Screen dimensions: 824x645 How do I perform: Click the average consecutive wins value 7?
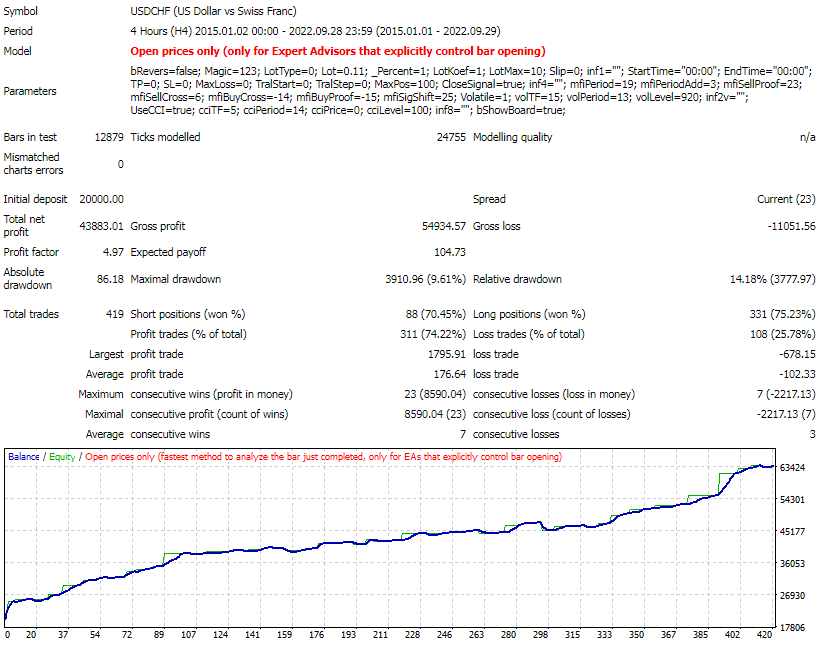[462, 434]
